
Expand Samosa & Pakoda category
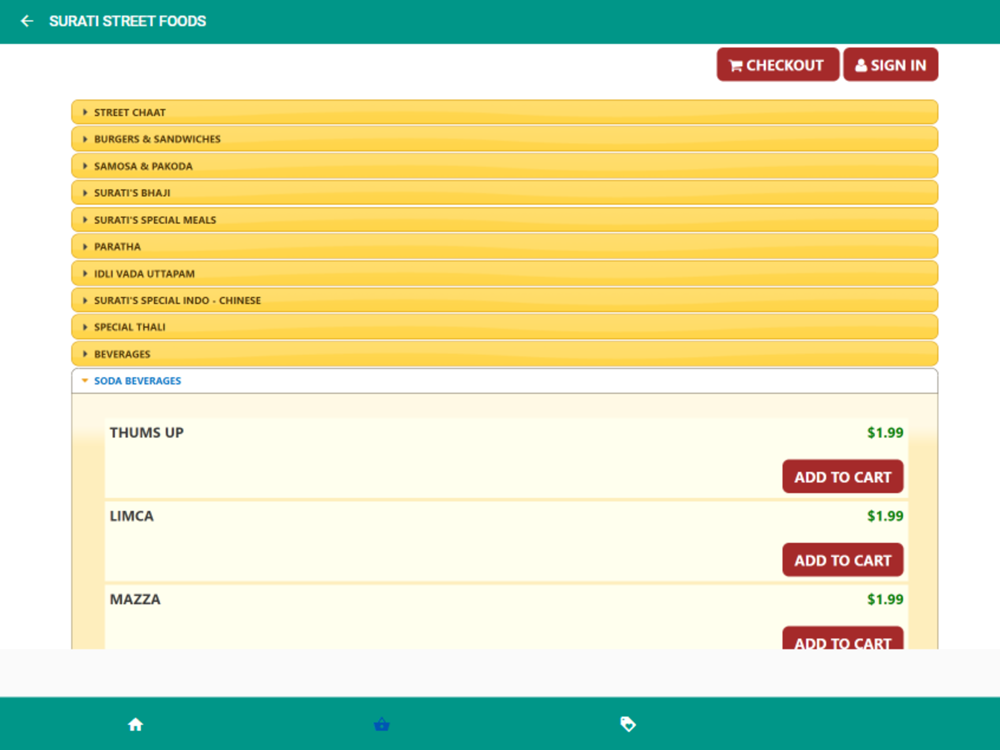pos(504,166)
